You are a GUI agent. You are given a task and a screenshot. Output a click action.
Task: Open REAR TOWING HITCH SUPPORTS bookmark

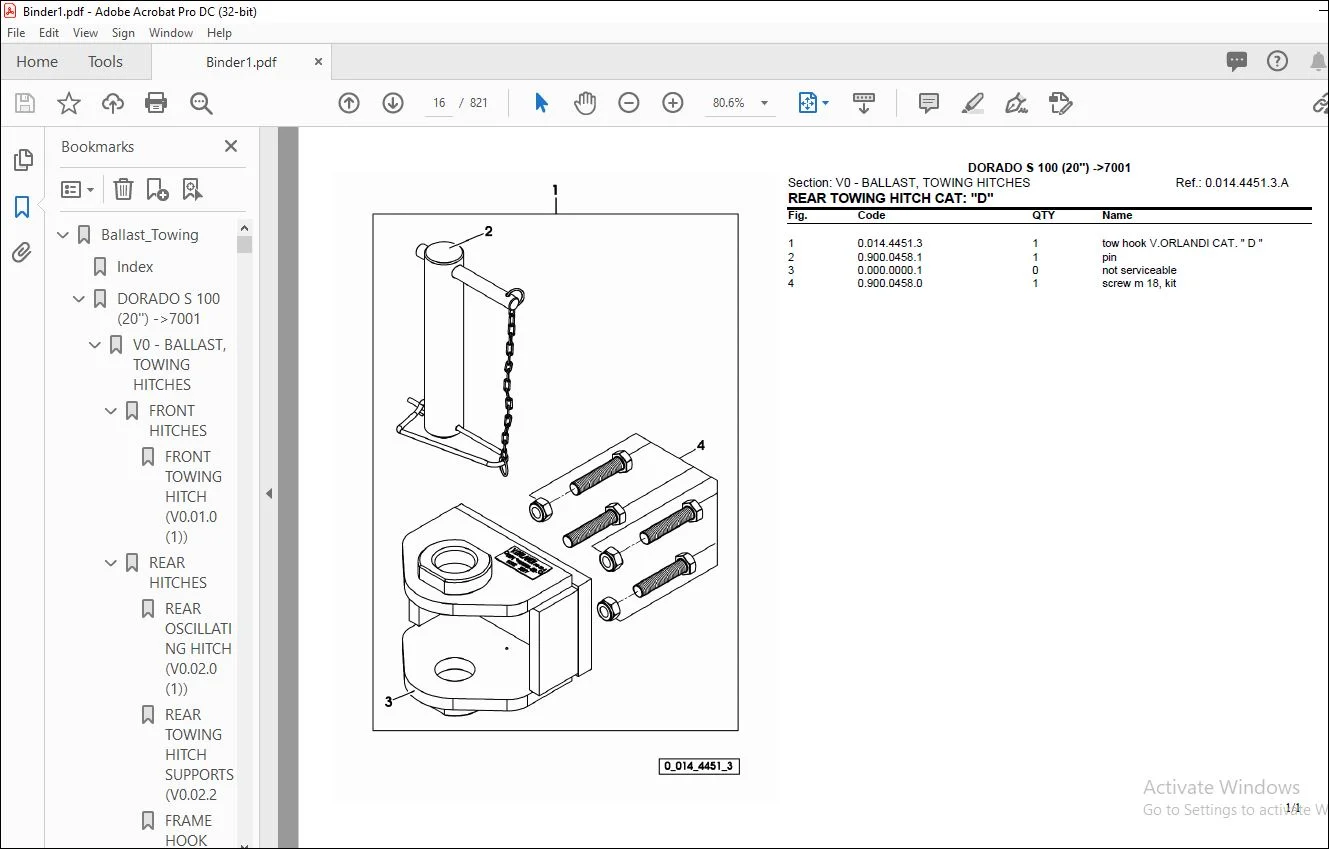(199, 755)
